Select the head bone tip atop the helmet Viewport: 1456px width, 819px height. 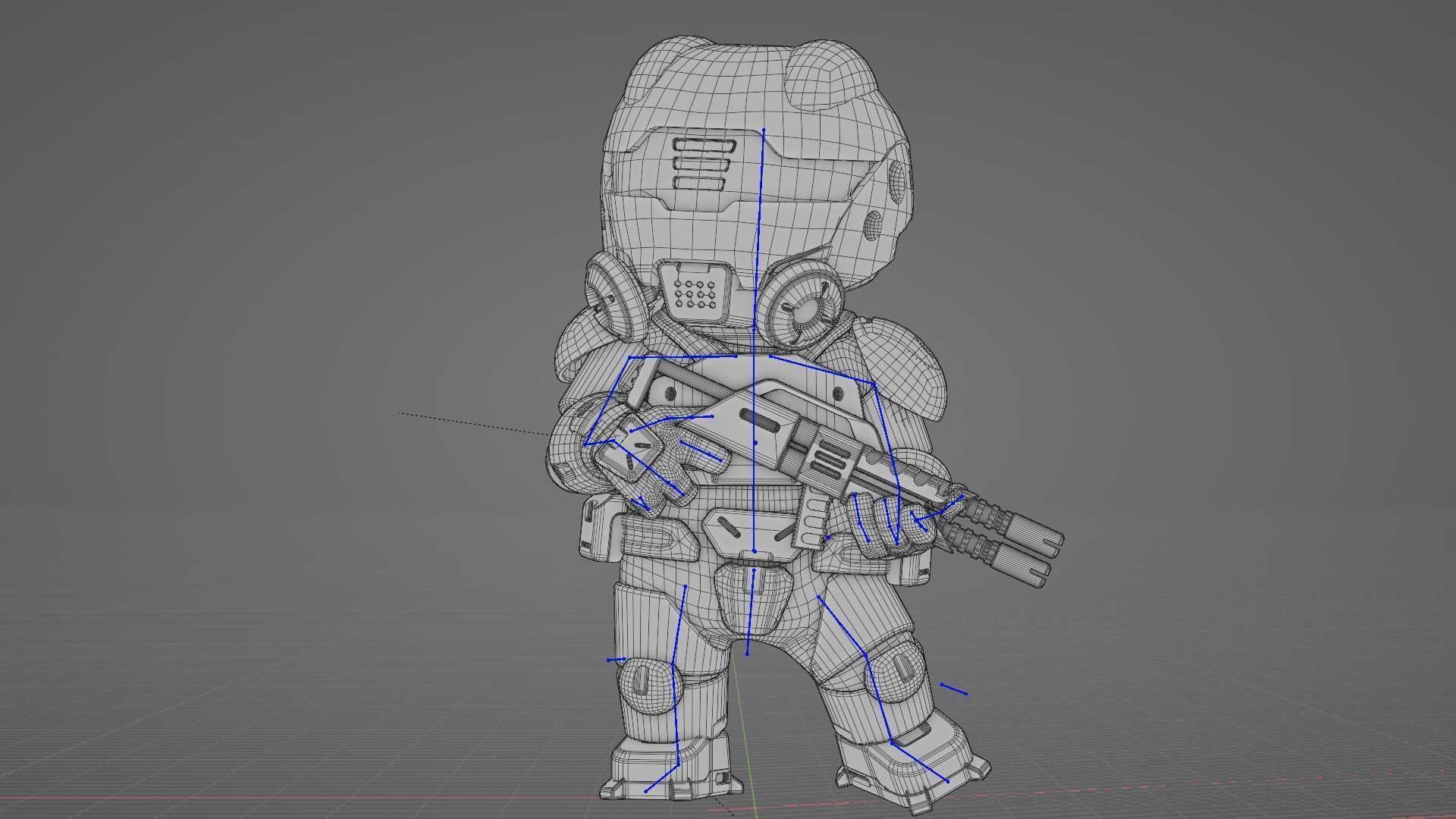[764, 130]
